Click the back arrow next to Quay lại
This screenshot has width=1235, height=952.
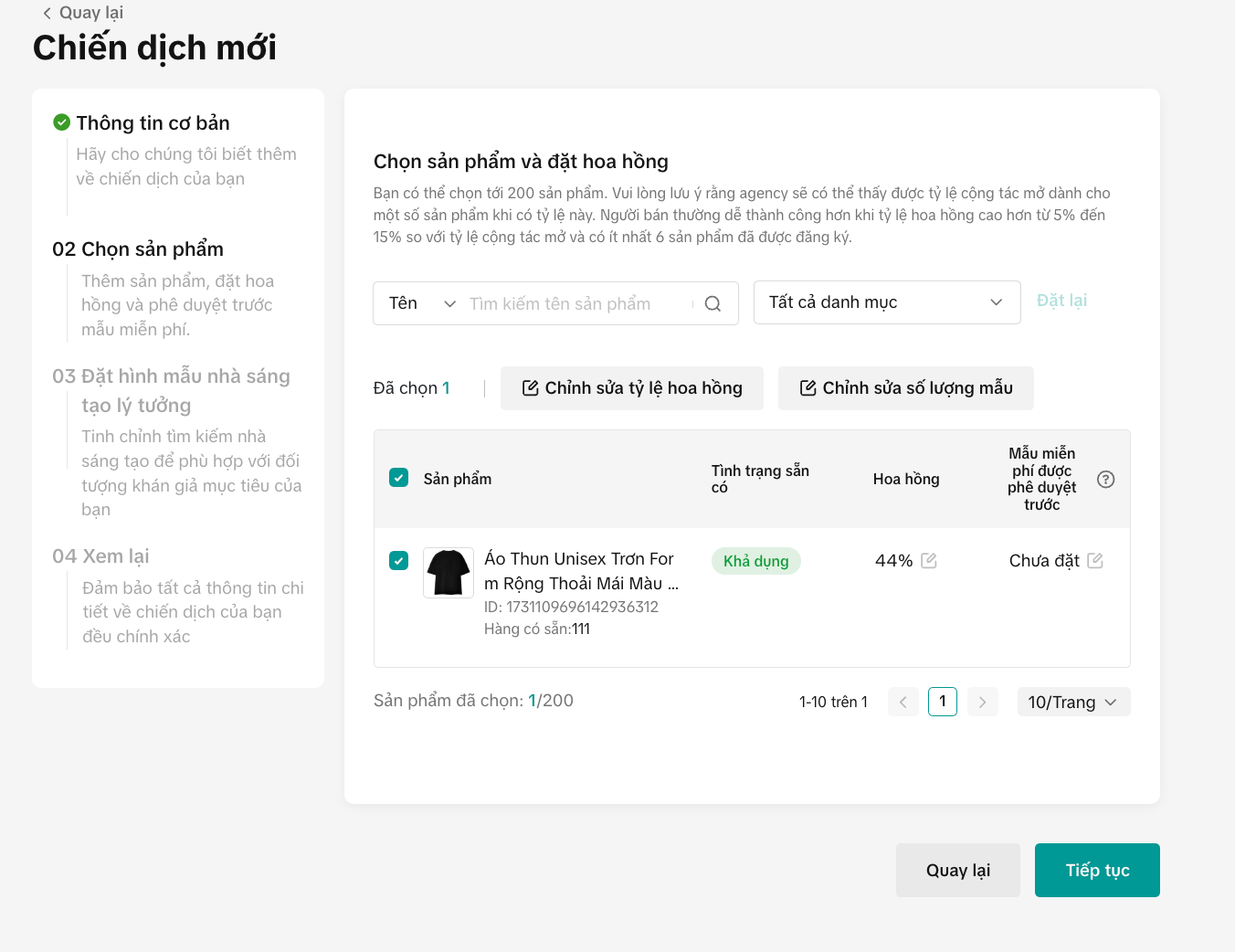(47, 13)
